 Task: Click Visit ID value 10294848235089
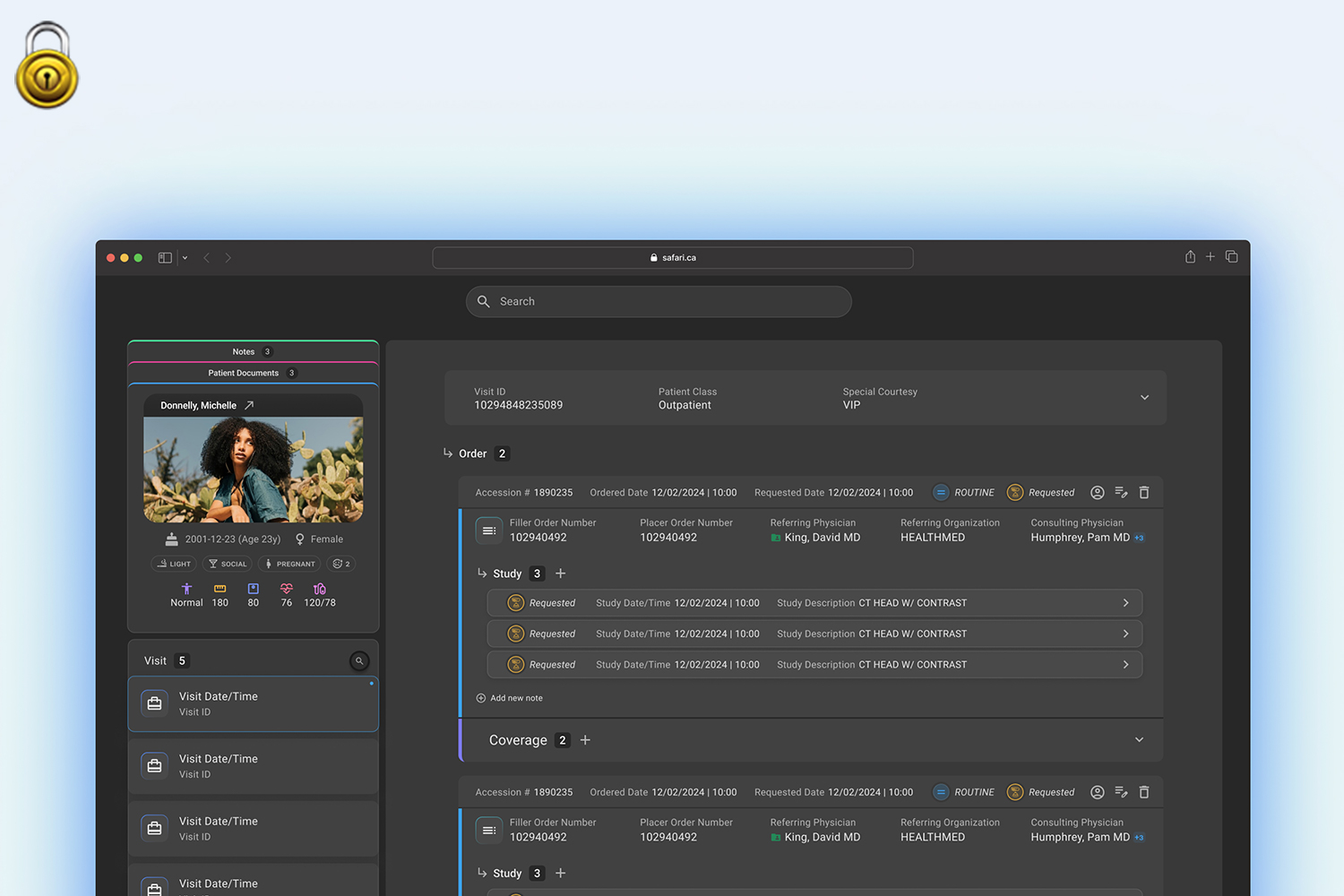click(519, 405)
